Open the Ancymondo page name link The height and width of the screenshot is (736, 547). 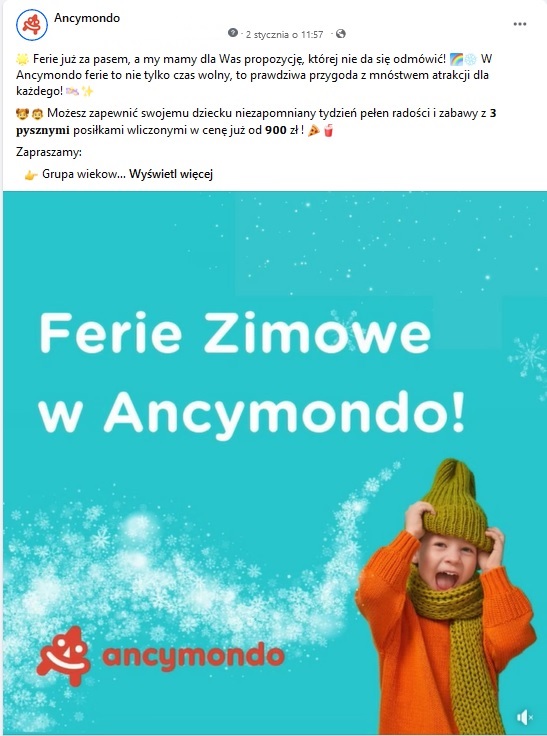[x=87, y=18]
